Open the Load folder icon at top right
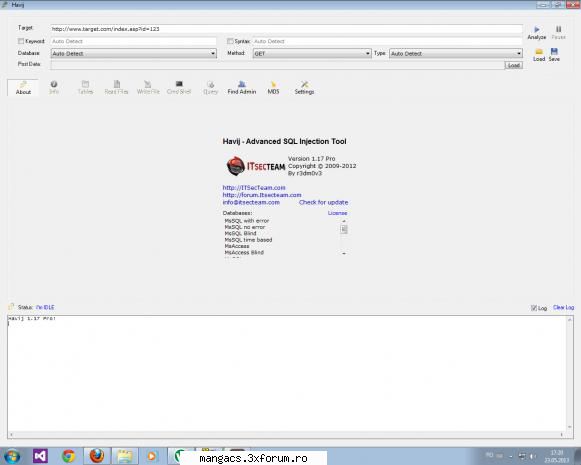The height and width of the screenshot is (465, 581). click(539, 52)
